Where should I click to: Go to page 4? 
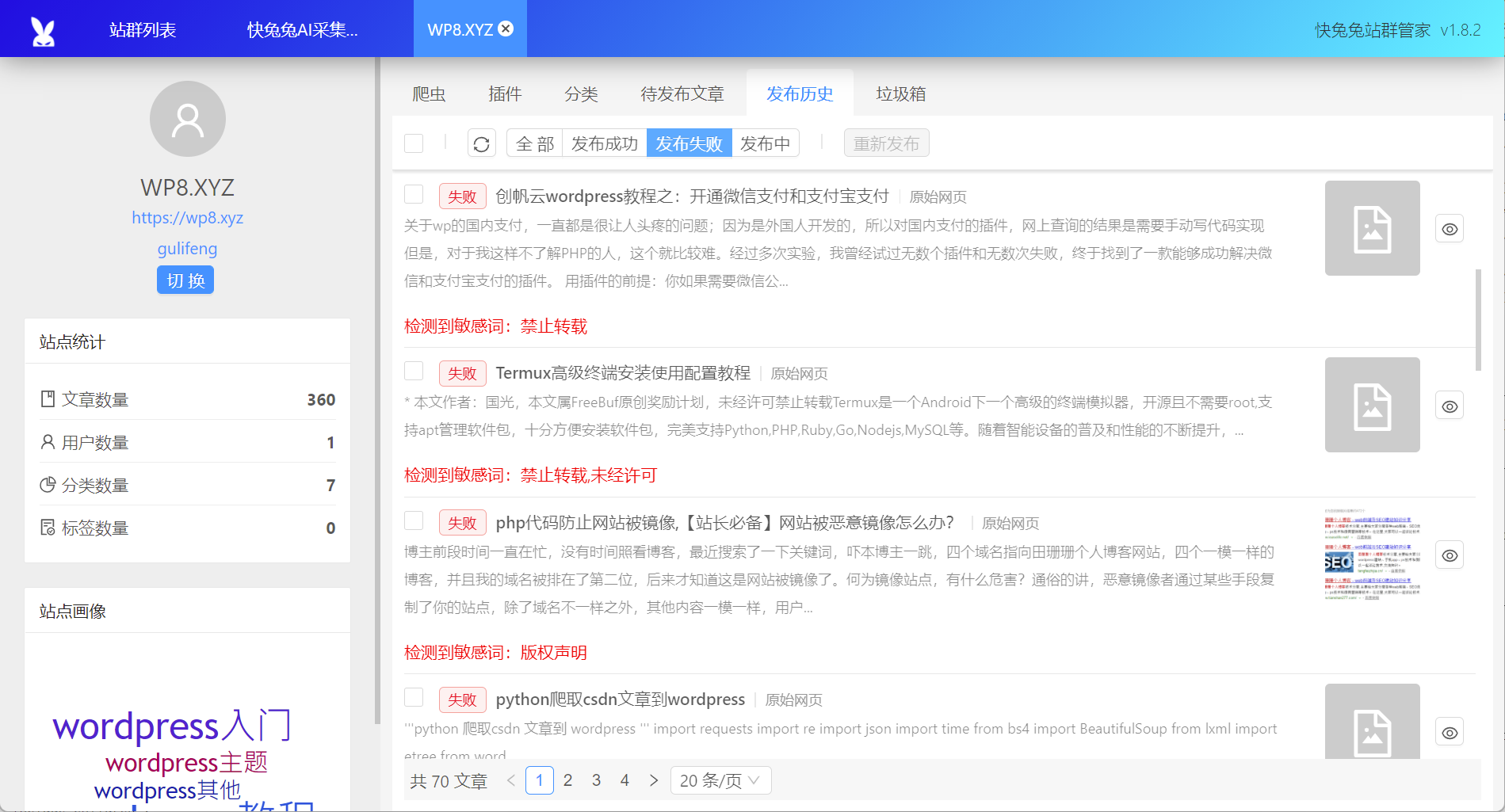625,780
